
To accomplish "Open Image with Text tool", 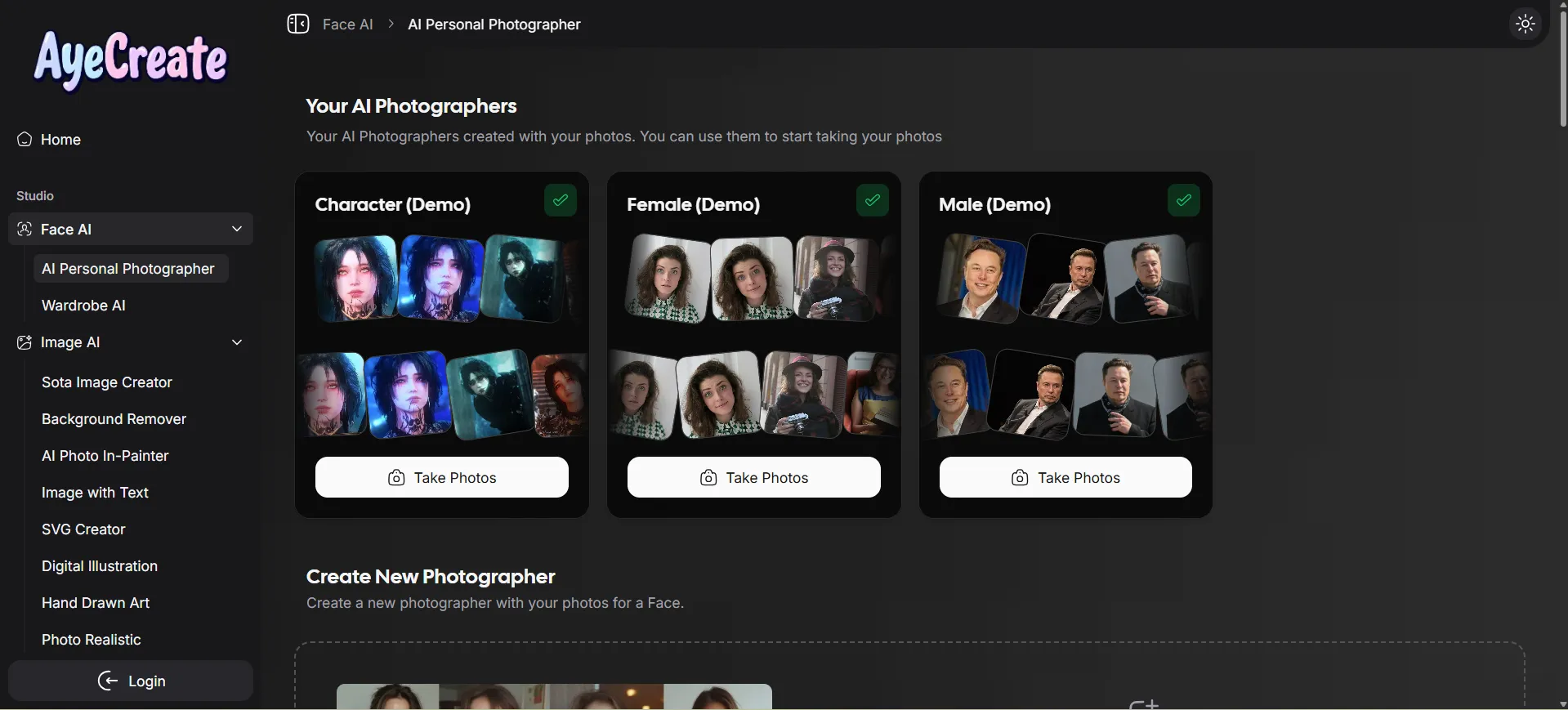I will [95, 493].
